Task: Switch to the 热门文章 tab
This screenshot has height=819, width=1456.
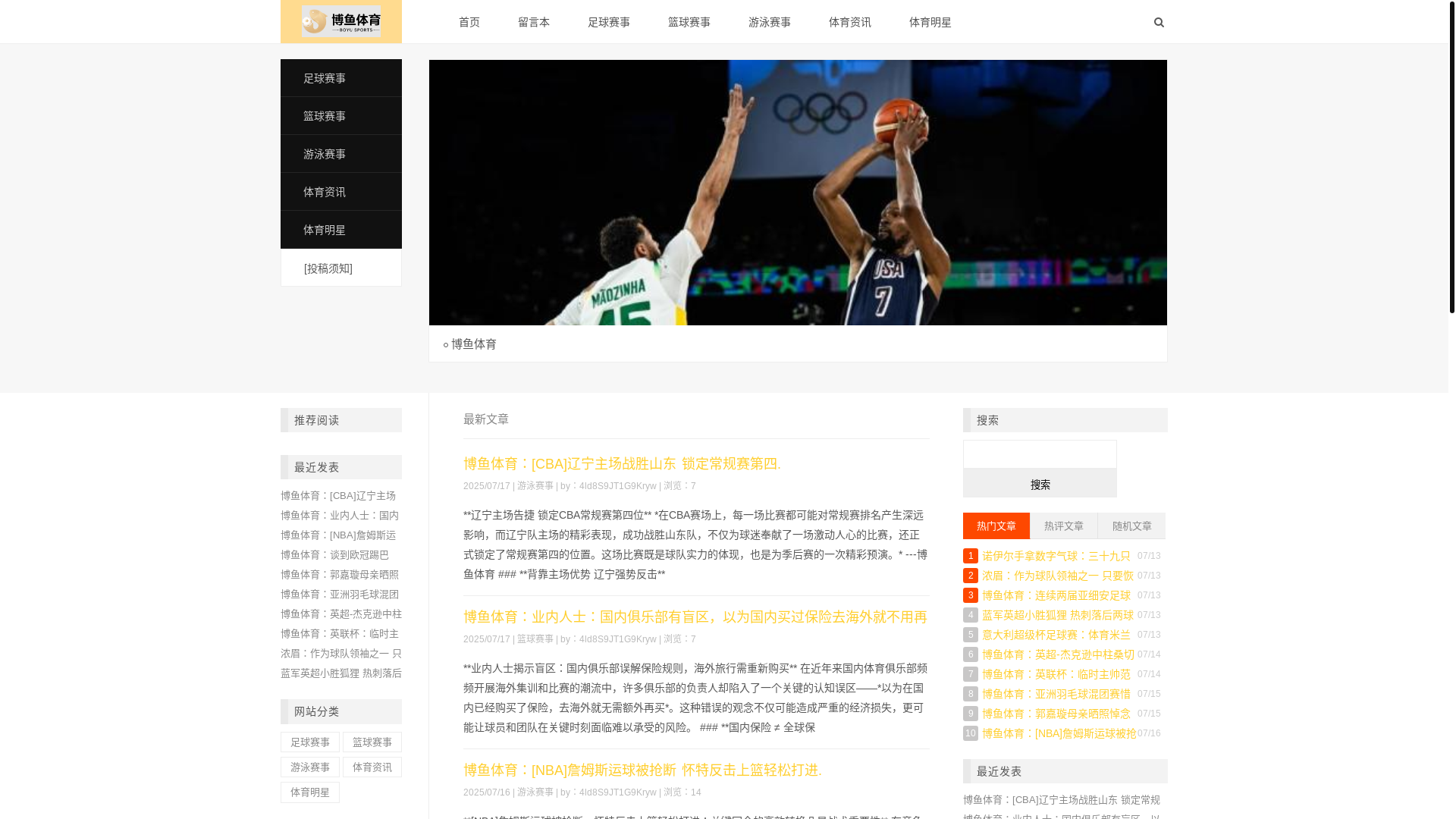Action: click(x=996, y=526)
